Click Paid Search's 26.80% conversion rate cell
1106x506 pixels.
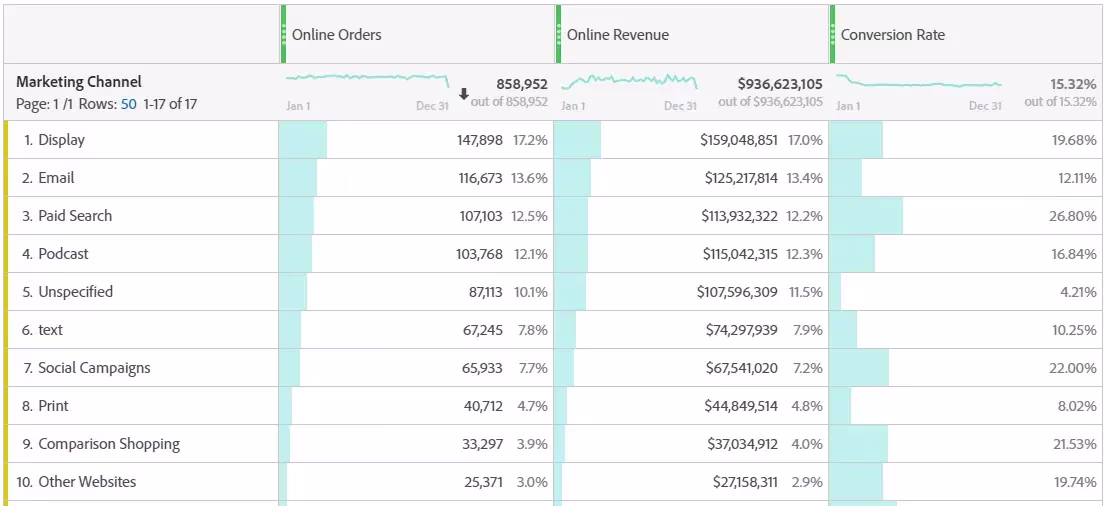[967, 216]
